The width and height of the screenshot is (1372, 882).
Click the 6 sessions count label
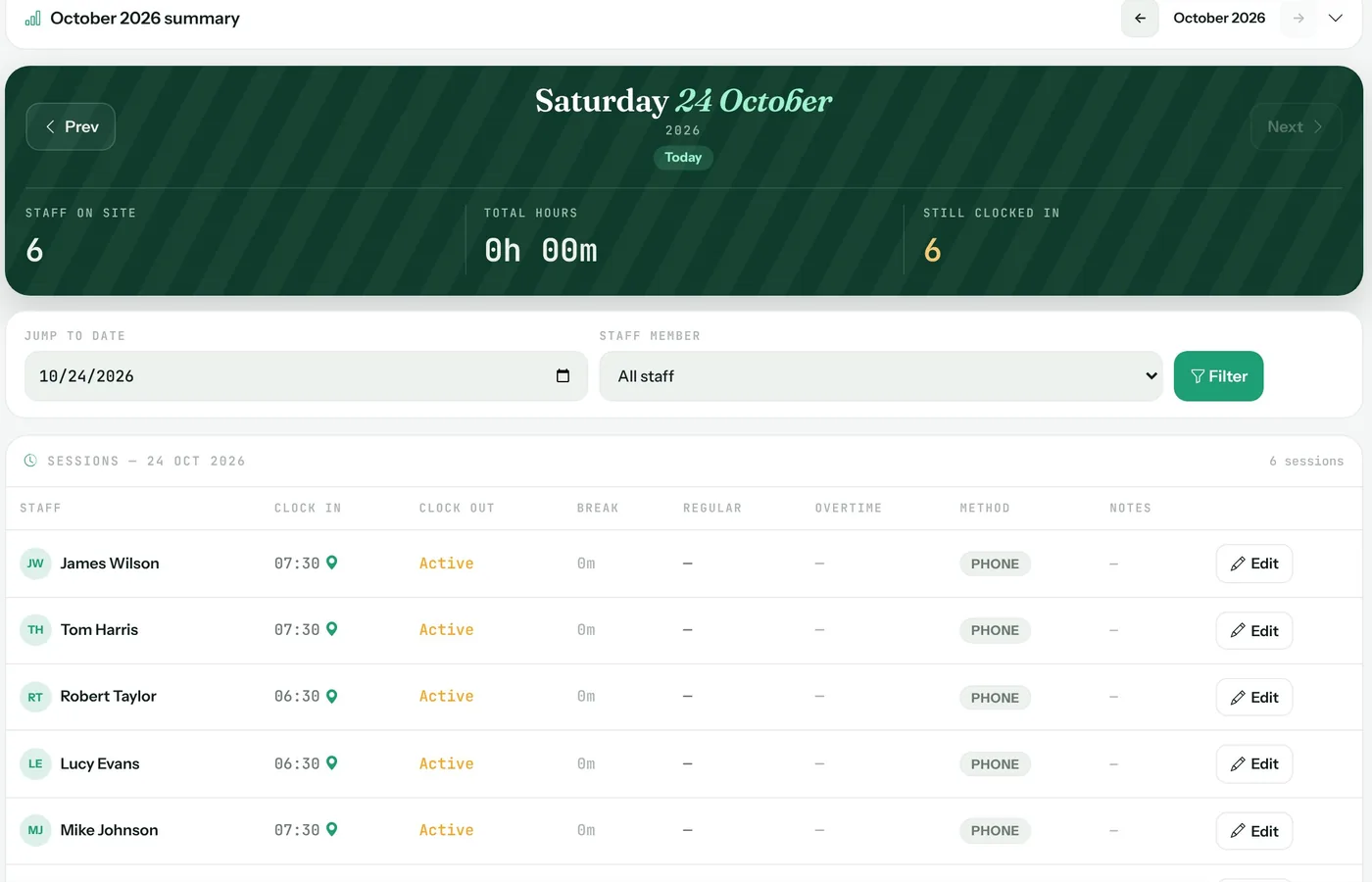pos(1306,461)
